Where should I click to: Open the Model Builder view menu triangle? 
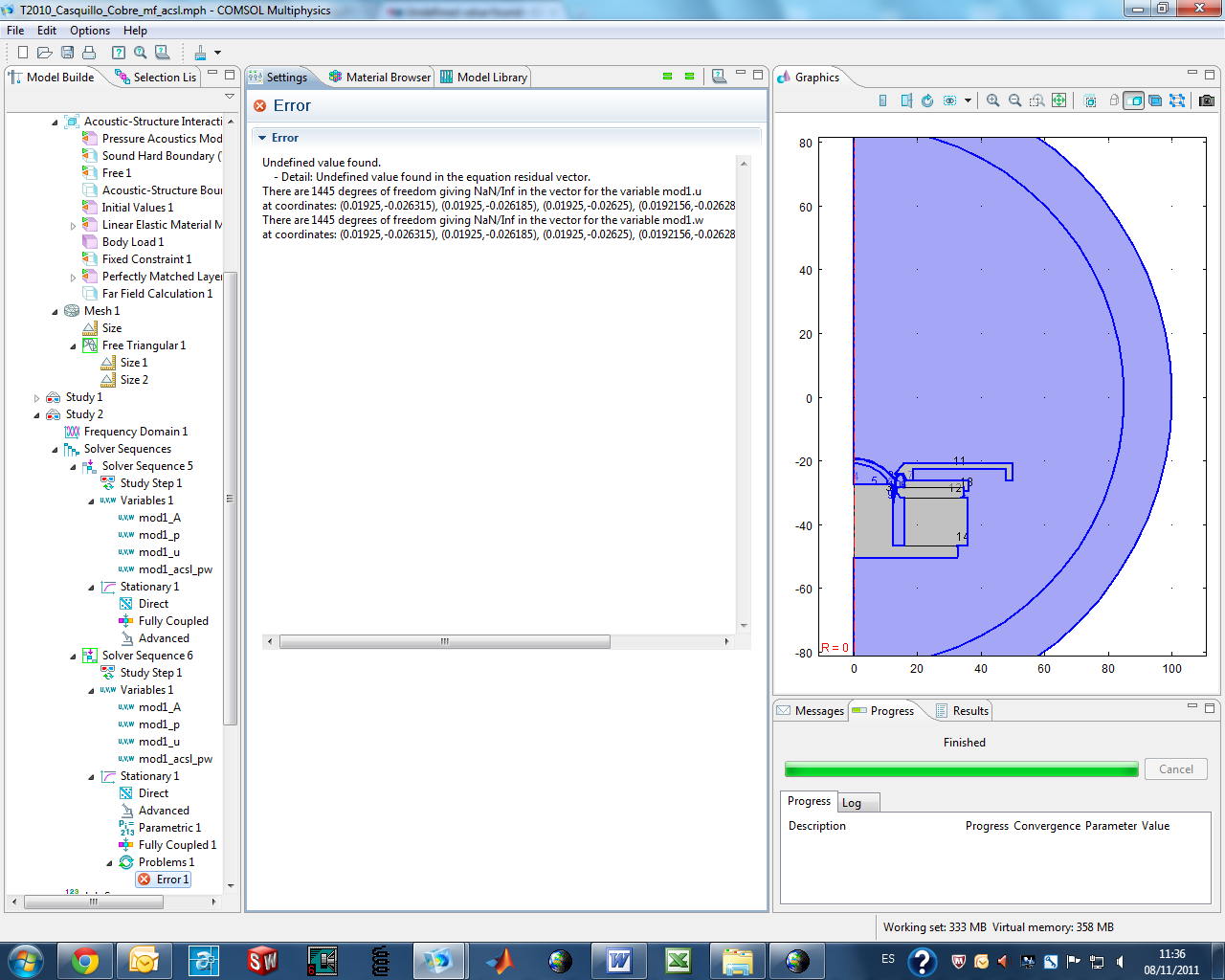229,96
